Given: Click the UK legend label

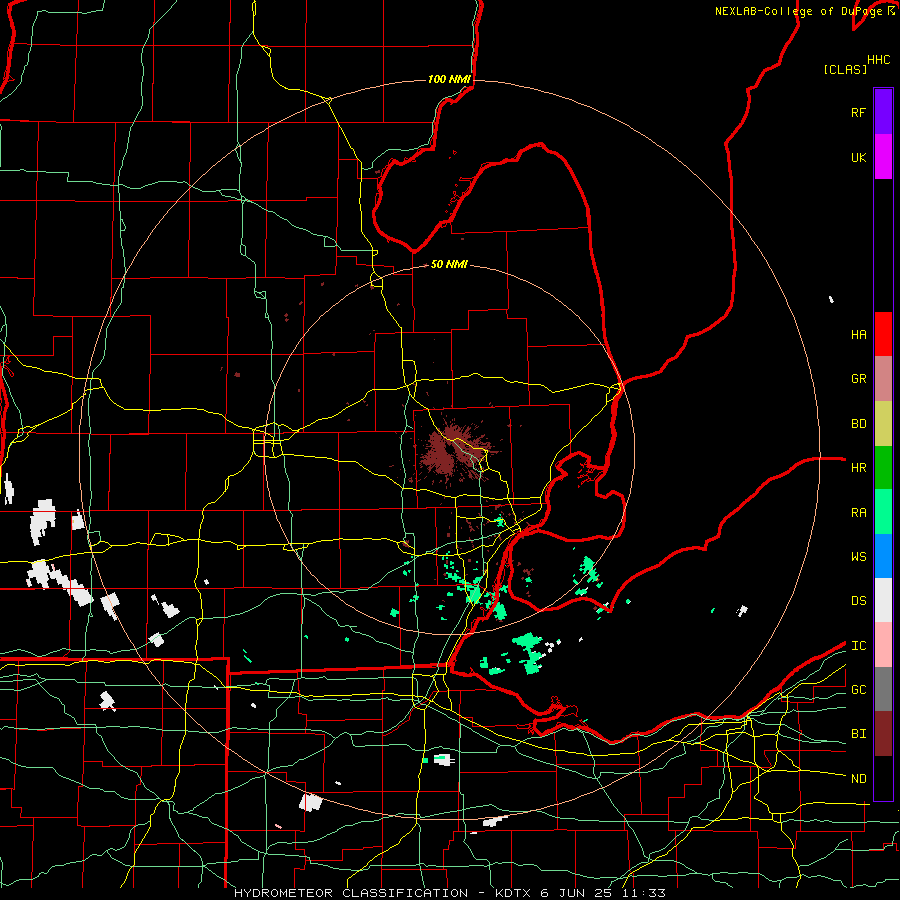Looking at the screenshot, I should [x=859, y=157].
